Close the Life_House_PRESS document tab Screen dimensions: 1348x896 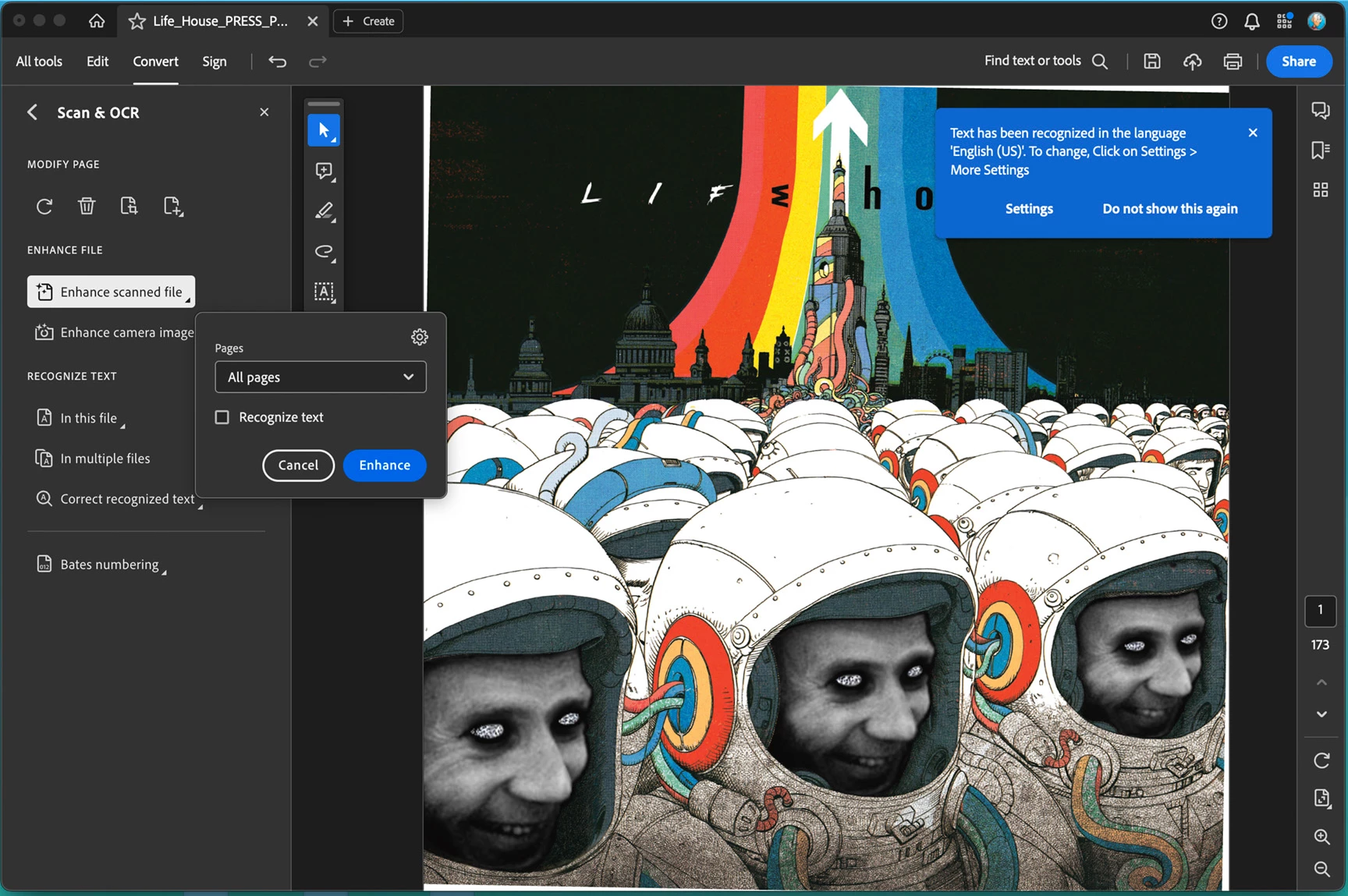(313, 21)
